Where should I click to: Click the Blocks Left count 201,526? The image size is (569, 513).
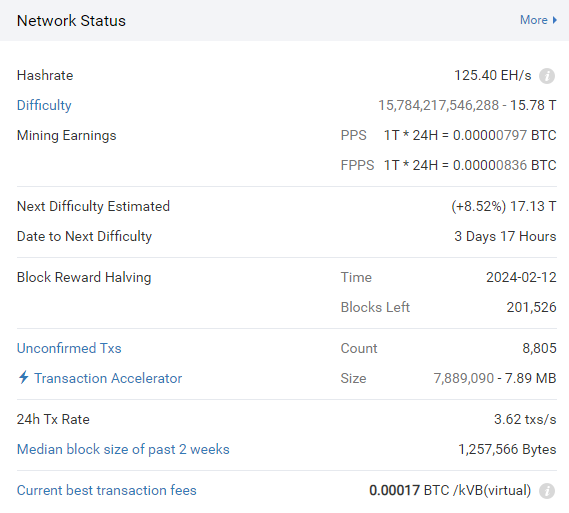(531, 307)
